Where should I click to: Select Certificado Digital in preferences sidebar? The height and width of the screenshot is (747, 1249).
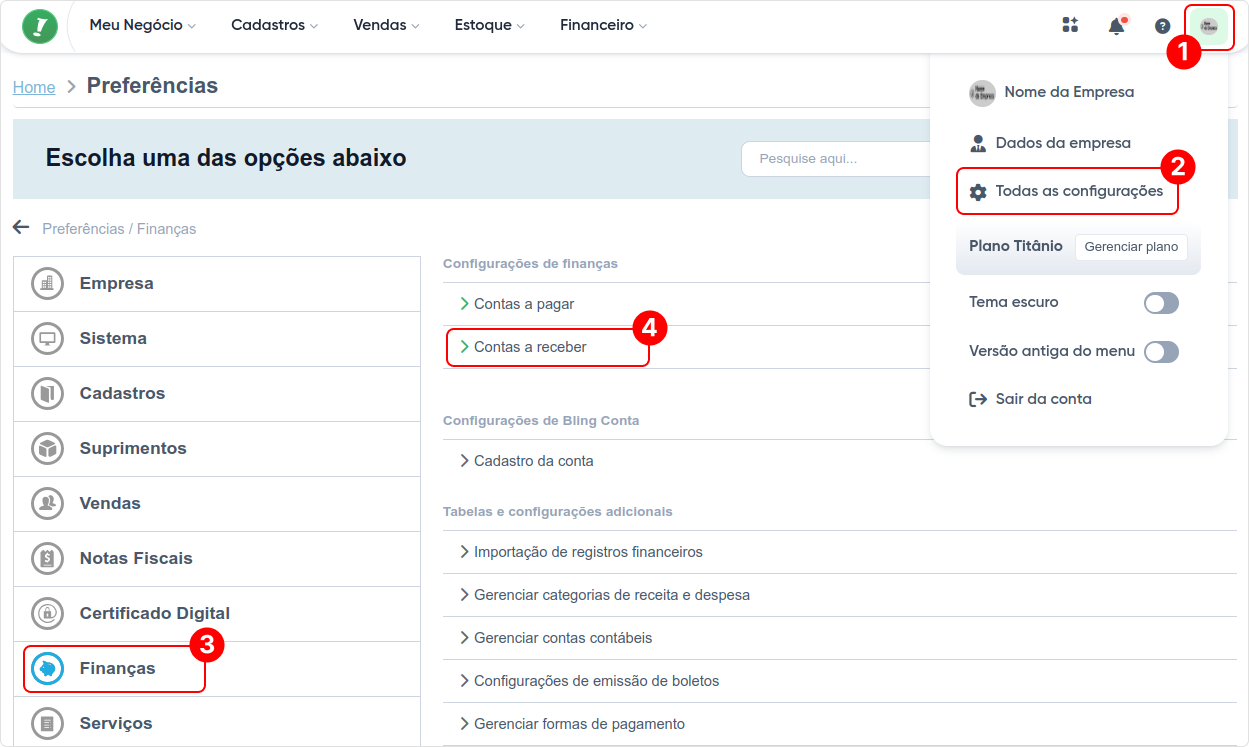[217, 614]
